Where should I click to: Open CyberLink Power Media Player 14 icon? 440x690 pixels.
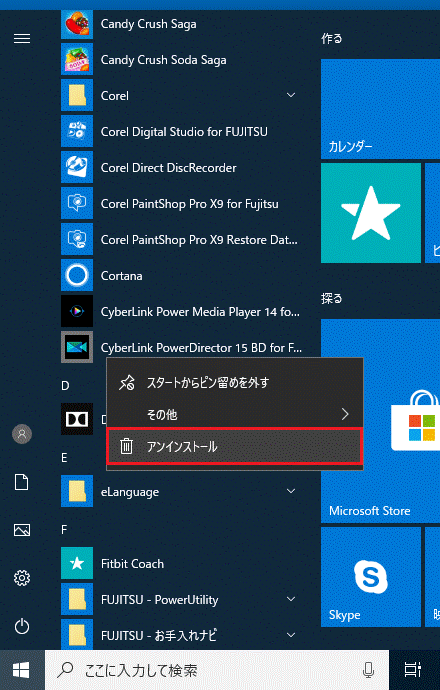[77, 312]
